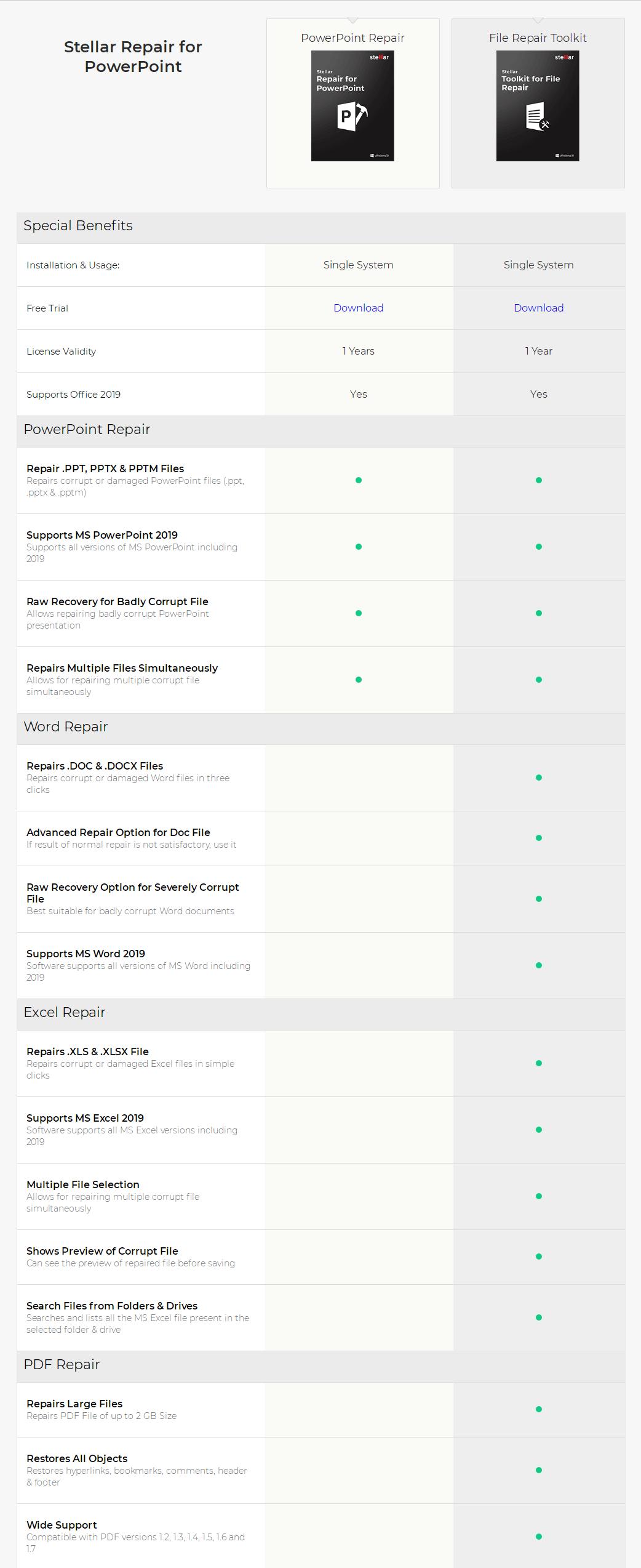The width and height of the screenshot is (641, 1568).
Task: Select the File Repair Toolkit column heading
Action: pyautogui.click(x=538, y=38)
